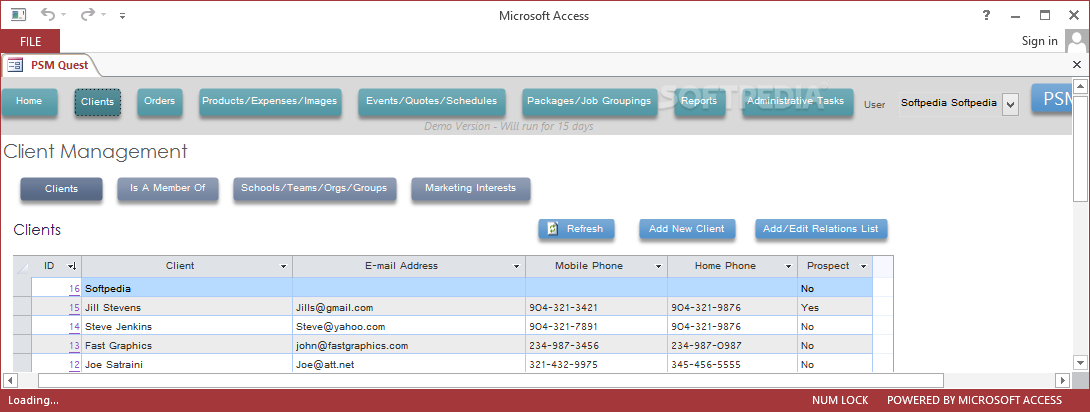Screen dimensions: 1090x412
Task: Click Prospect cell showing Yes
Action: pos(835,307)
